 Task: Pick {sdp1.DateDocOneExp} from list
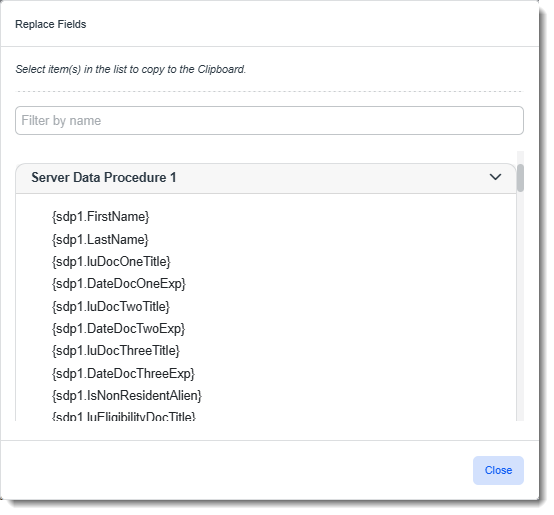tap(119, 284)
